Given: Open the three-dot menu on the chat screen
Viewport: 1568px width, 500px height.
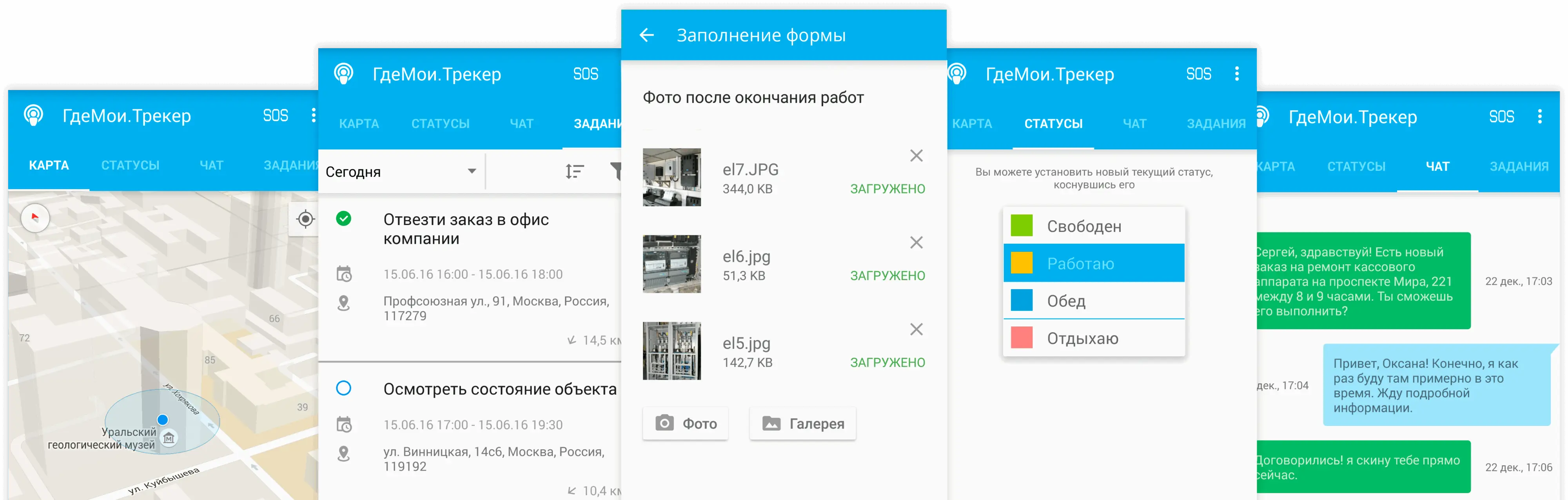Looking at the screenshot, I should [1539, 116].
